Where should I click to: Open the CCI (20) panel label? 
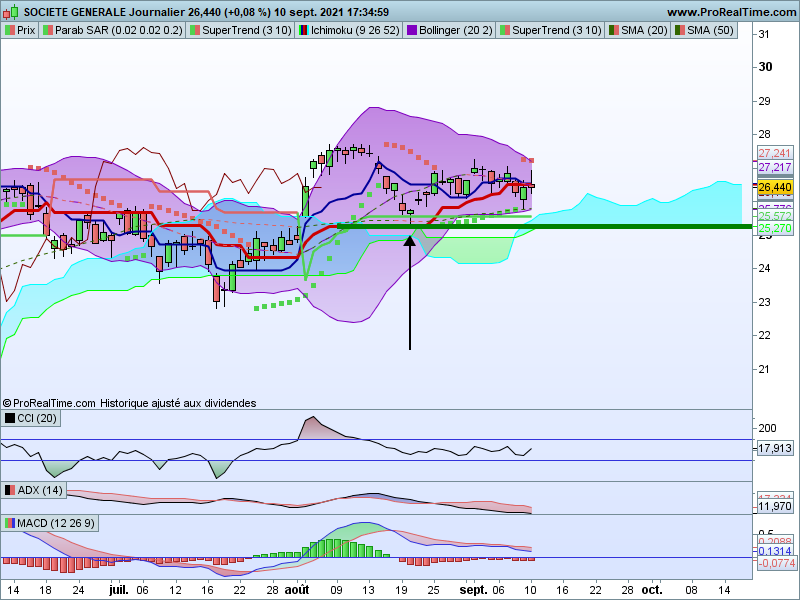(31, 418)
